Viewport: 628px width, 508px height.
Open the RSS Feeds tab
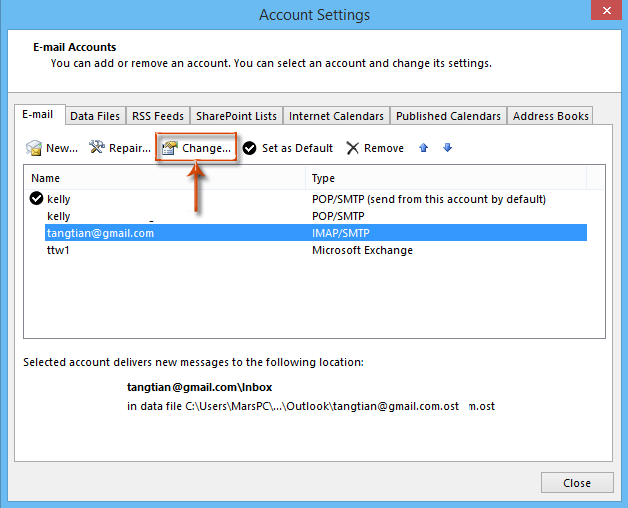pos(158,116)
